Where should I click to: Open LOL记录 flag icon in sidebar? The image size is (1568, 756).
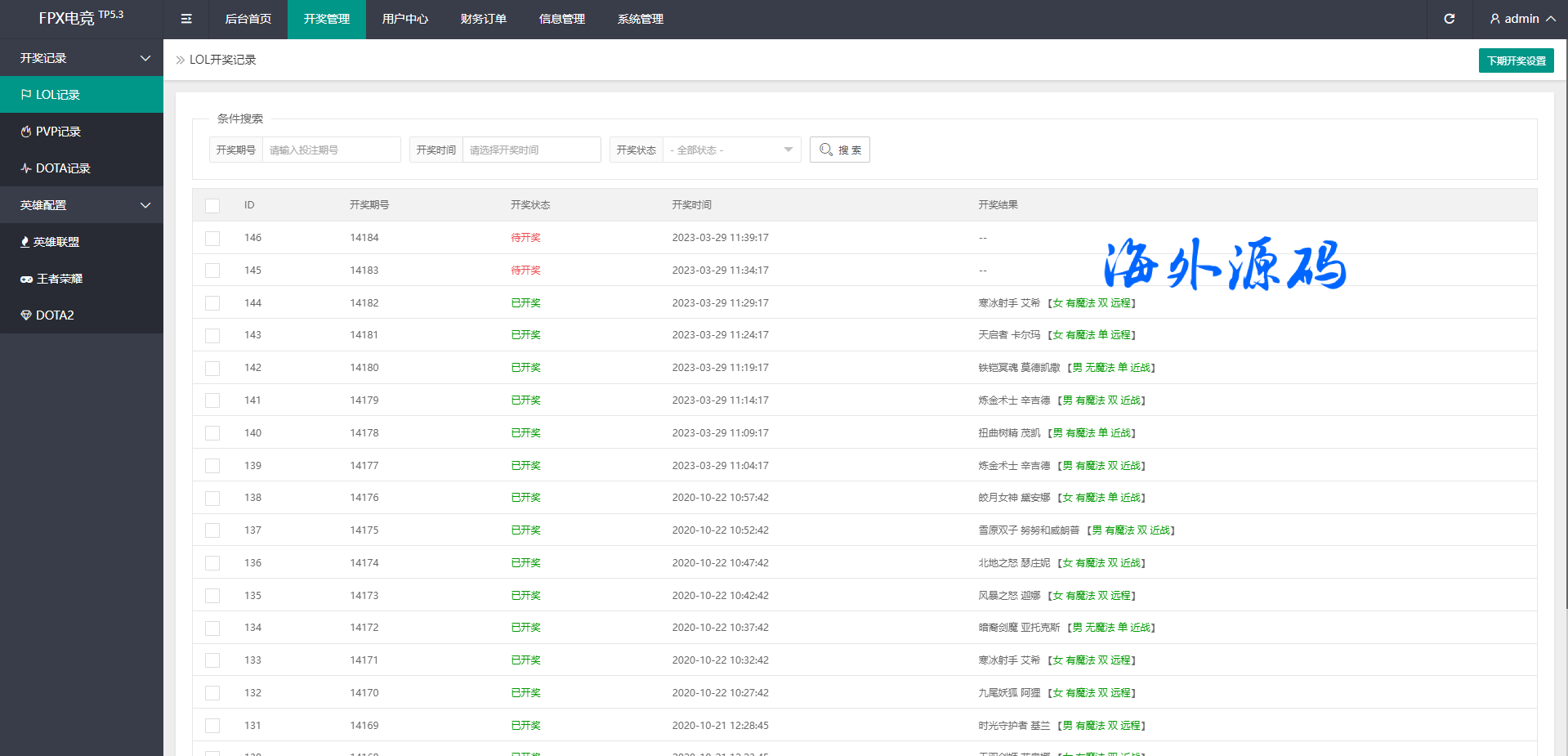coord(26,95)
